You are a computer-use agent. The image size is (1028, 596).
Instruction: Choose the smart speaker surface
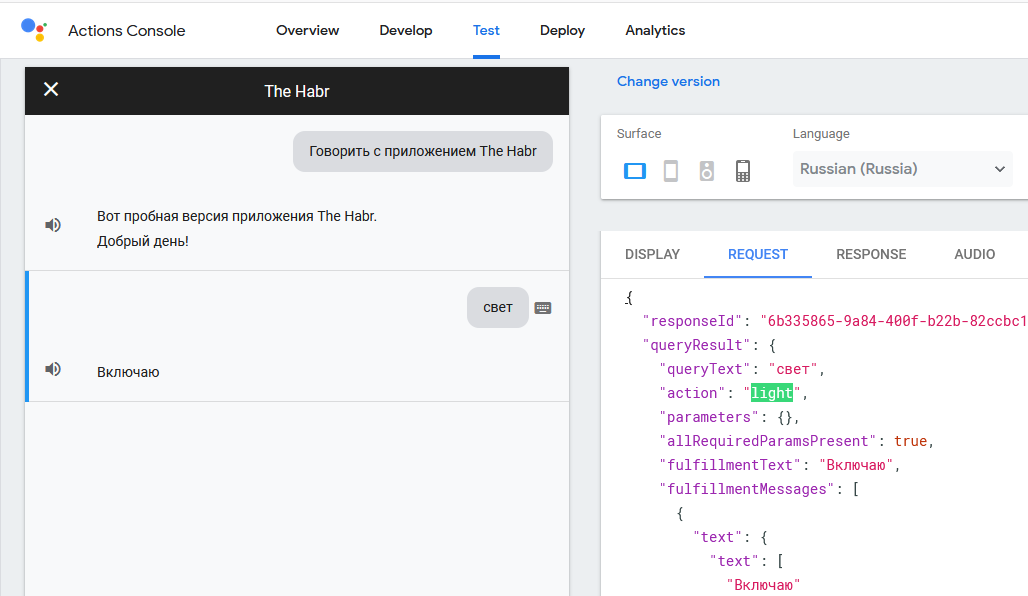coord(707,171)
